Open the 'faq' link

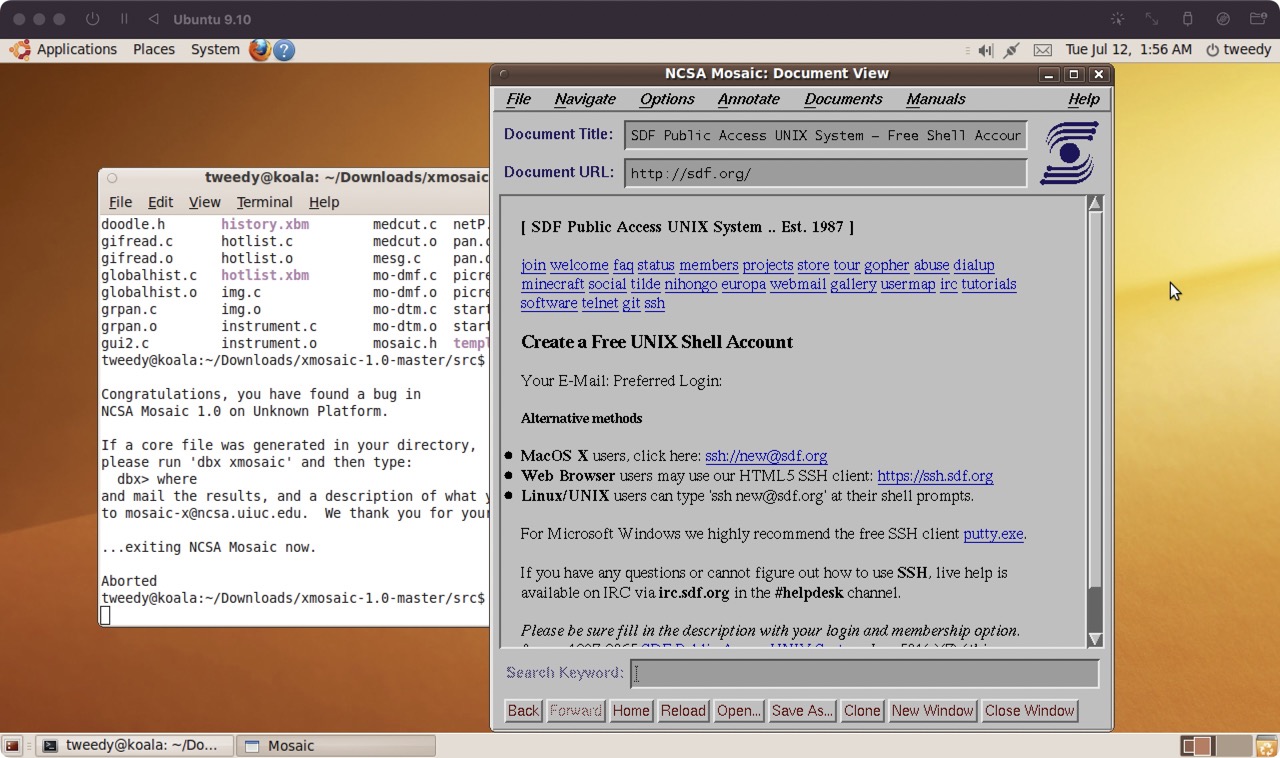coord(623,265)
